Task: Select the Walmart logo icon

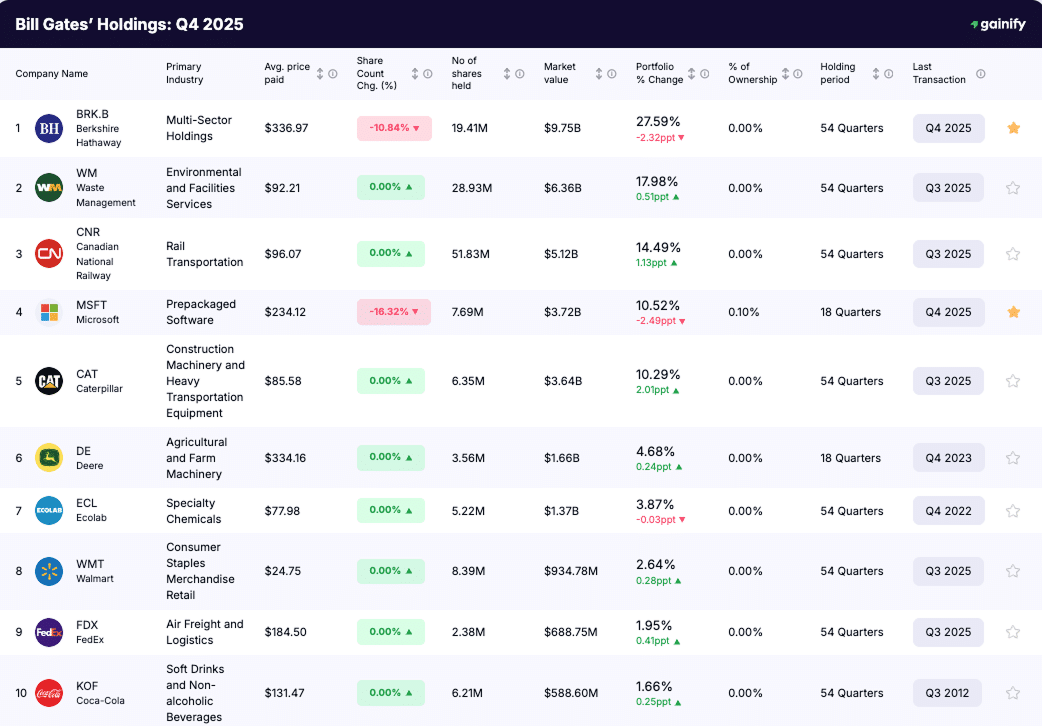Action: pos(50,571)
